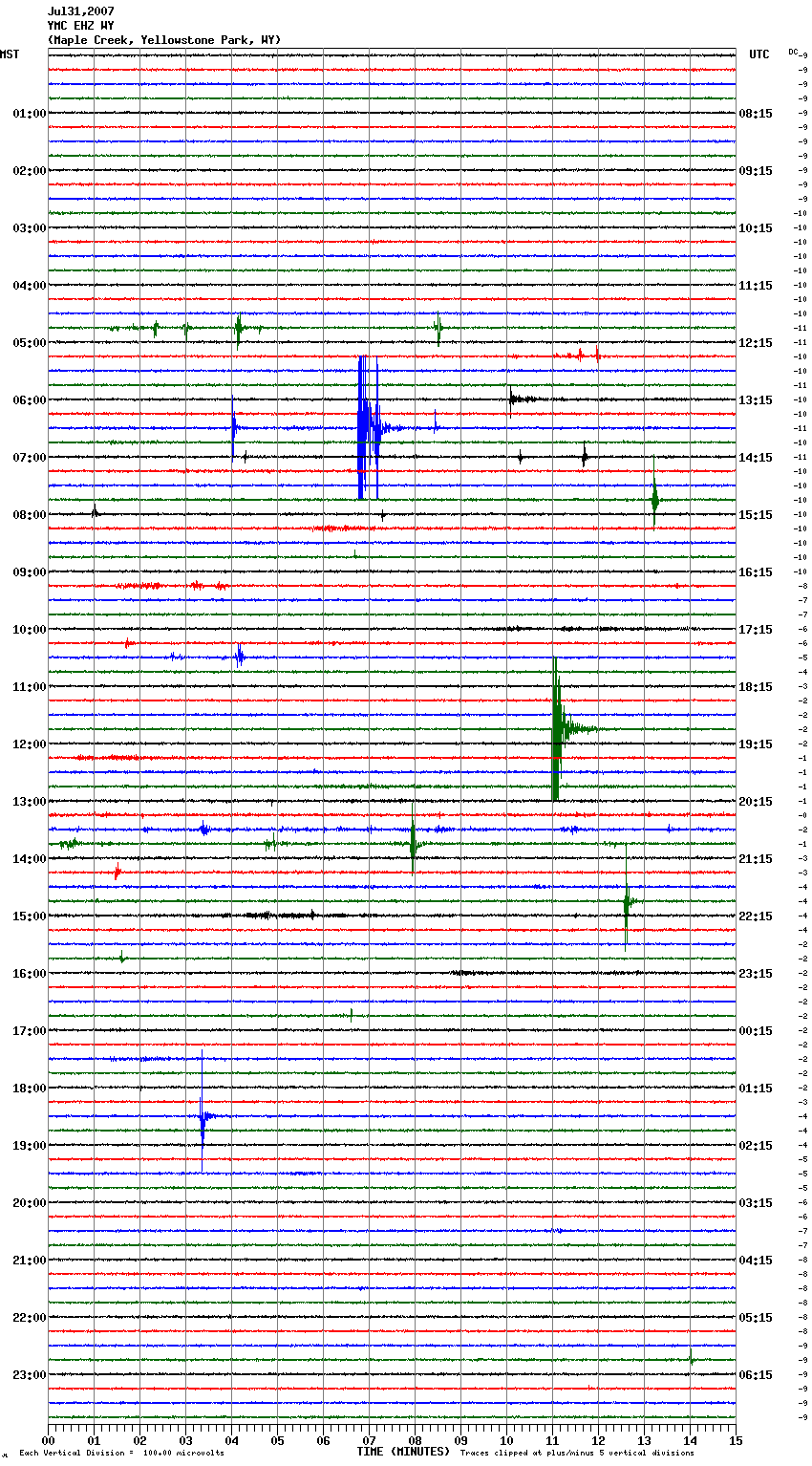Click the 10:15 UTC time label
The width and height of the screenshot is (812, 1466).
coord(756,228)
